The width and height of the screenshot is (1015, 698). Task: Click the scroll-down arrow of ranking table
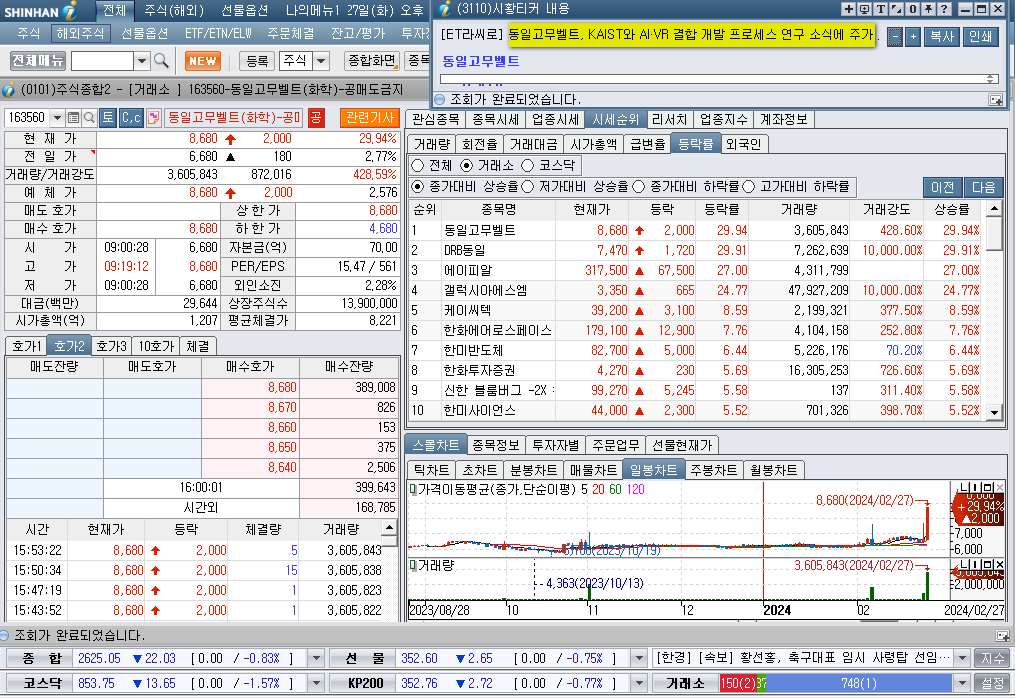click(994, 412)
